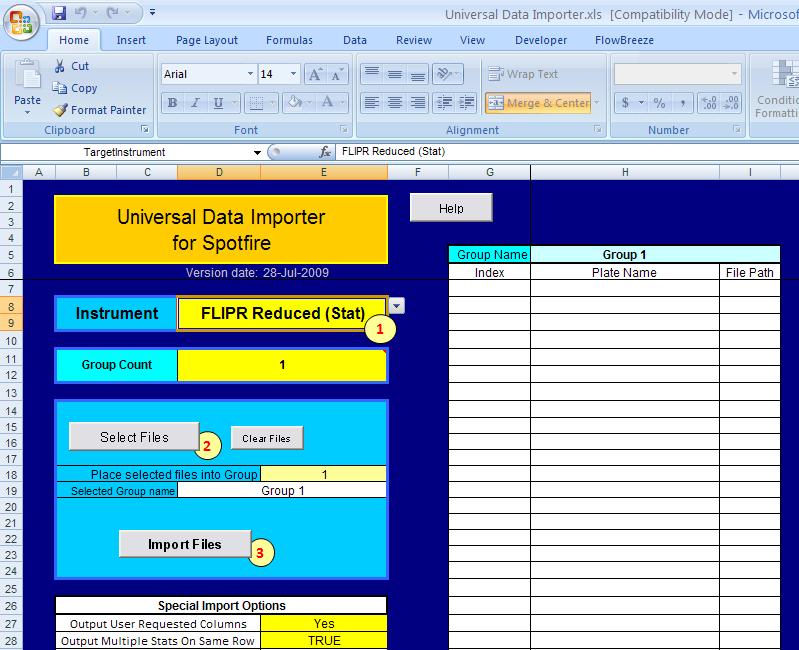The height and width of the screenshot is (650, 799).
Task: Open the Customize Quick Access Toolbar arrow
Action: coord(152,12)
